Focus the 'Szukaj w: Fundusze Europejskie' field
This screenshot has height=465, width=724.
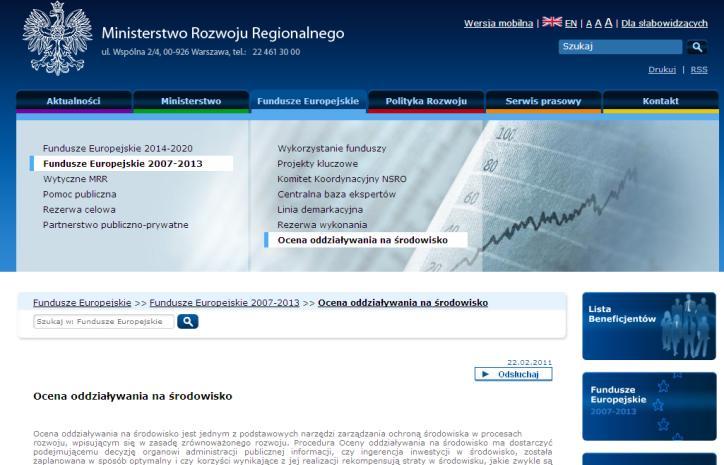pyautogui.click(x=103, y=321)
